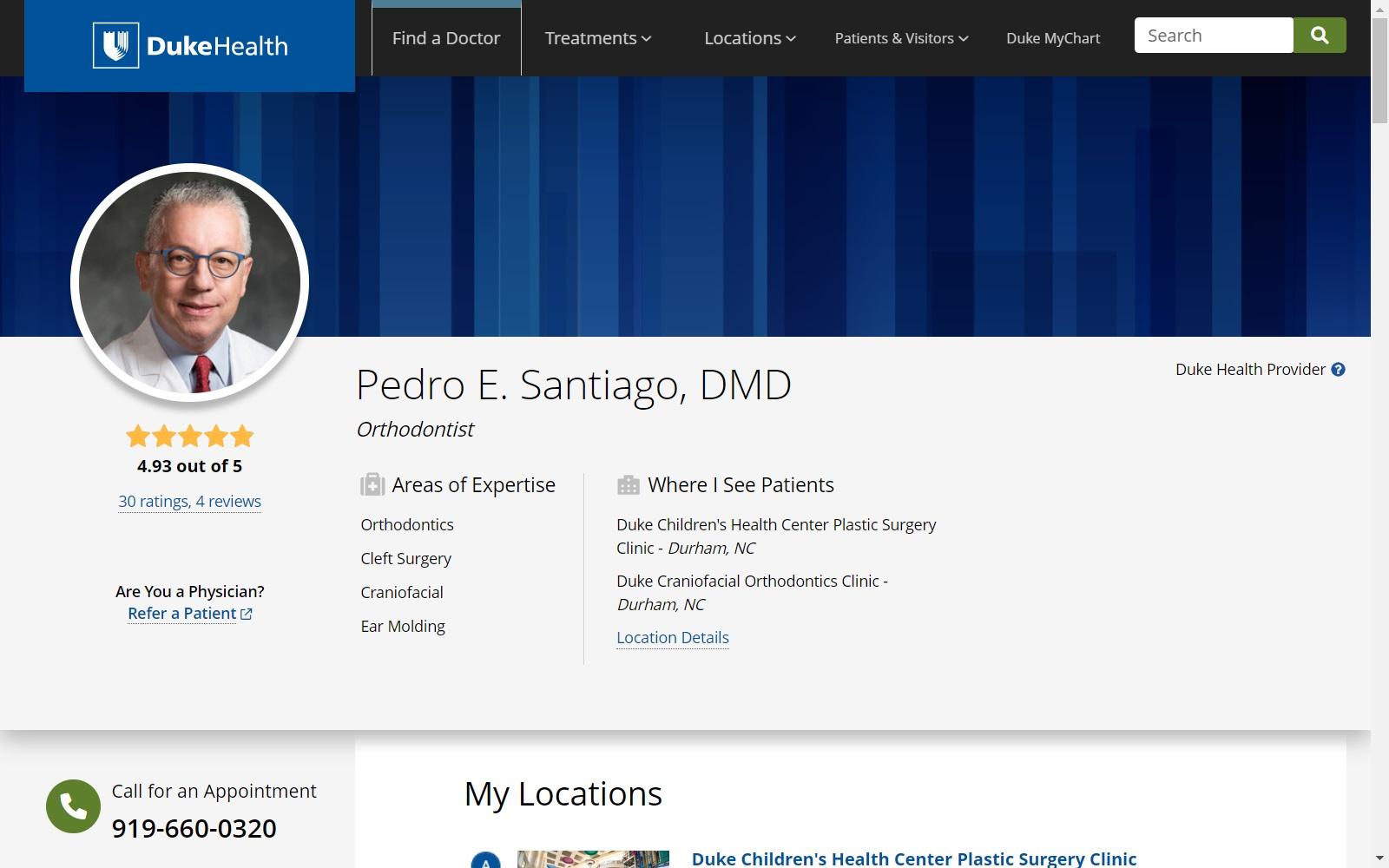The width and height of the screenshot is (1389, 868).
Task: Click the DukeHealth wordmark text
Action: pyautogui.click(x=217, y=46)
